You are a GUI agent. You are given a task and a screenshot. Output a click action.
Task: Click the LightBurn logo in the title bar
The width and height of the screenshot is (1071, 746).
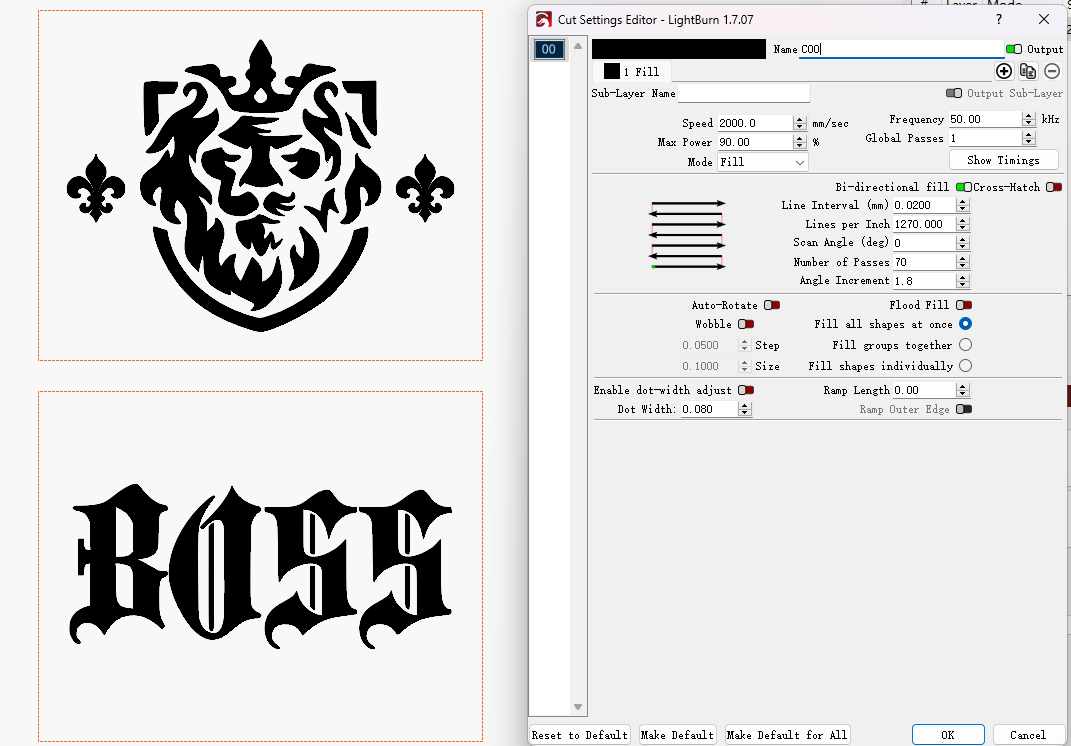click(x=544, y=20)
